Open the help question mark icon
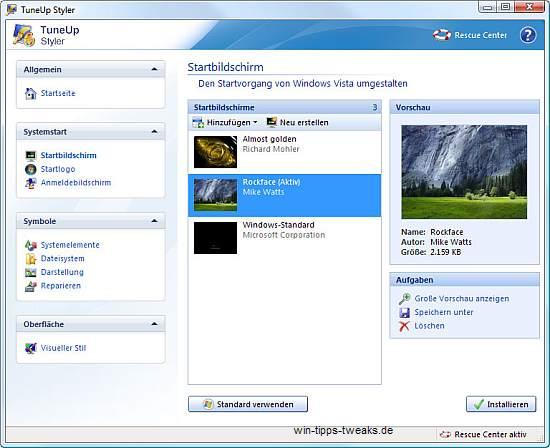Viewport: 550px width, 448px height. tap(528, 35)
